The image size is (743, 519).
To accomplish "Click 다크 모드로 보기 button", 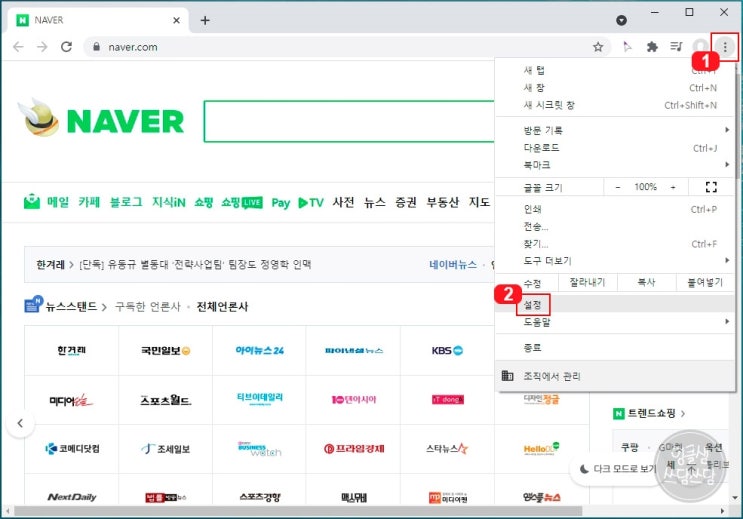I will tap(617, 469).
